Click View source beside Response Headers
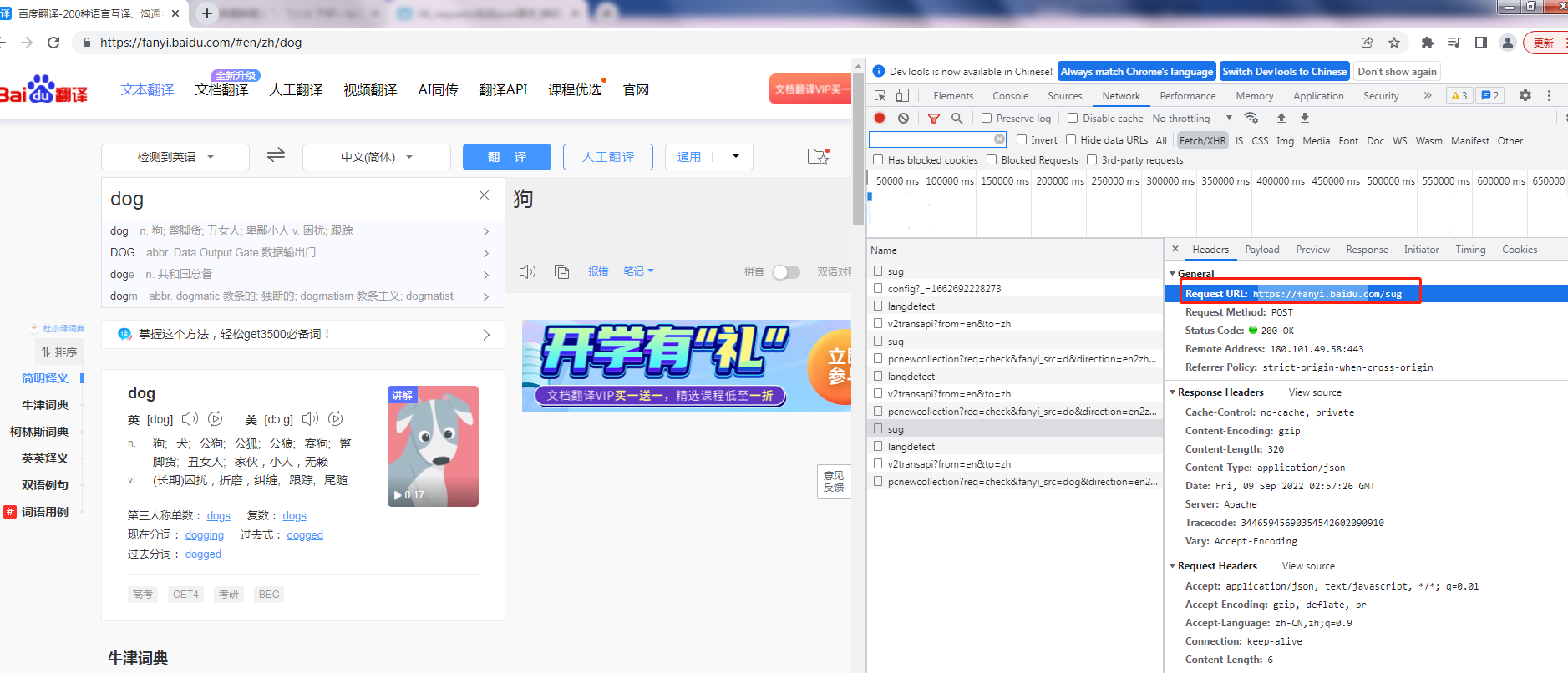The image size is (1568, 673). pyautogui.click(x=1315, y=392)
